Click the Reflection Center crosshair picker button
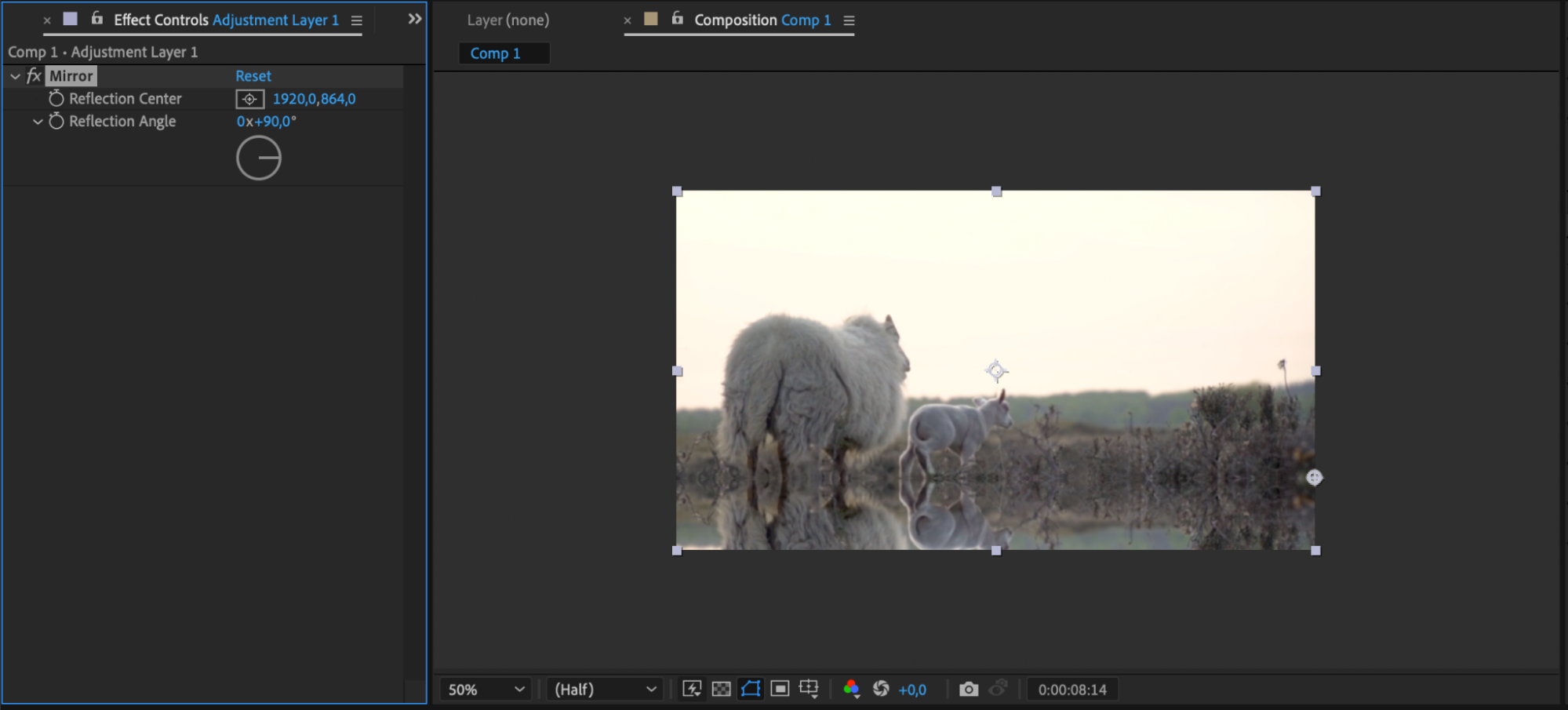 point(249,99)
